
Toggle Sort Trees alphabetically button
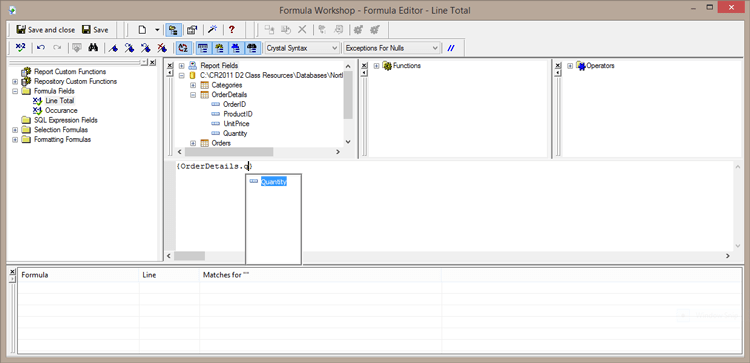click(x=183, y=47)
